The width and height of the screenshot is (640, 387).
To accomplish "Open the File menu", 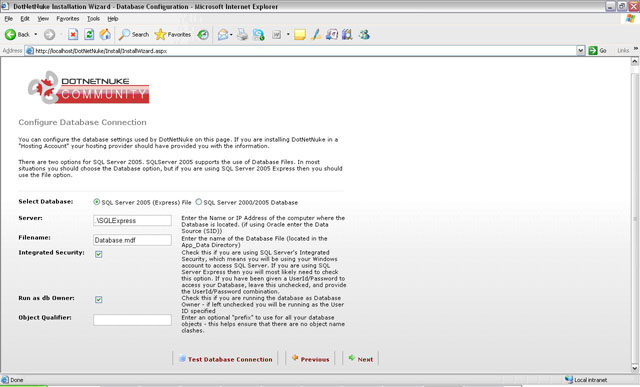I will (9, 19).
